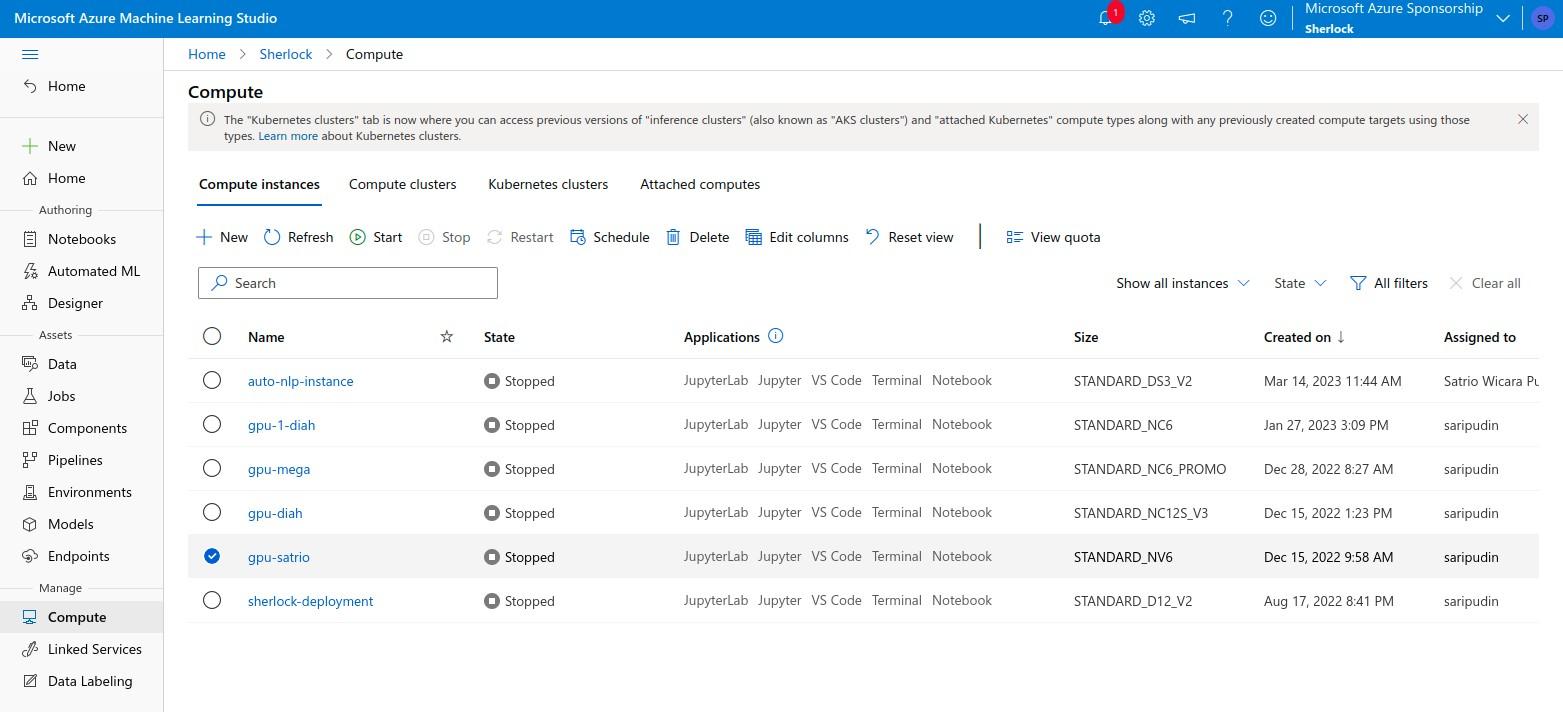
Task: Click the Search instances field
Action: pyautogui.click(x=348, y=283)
